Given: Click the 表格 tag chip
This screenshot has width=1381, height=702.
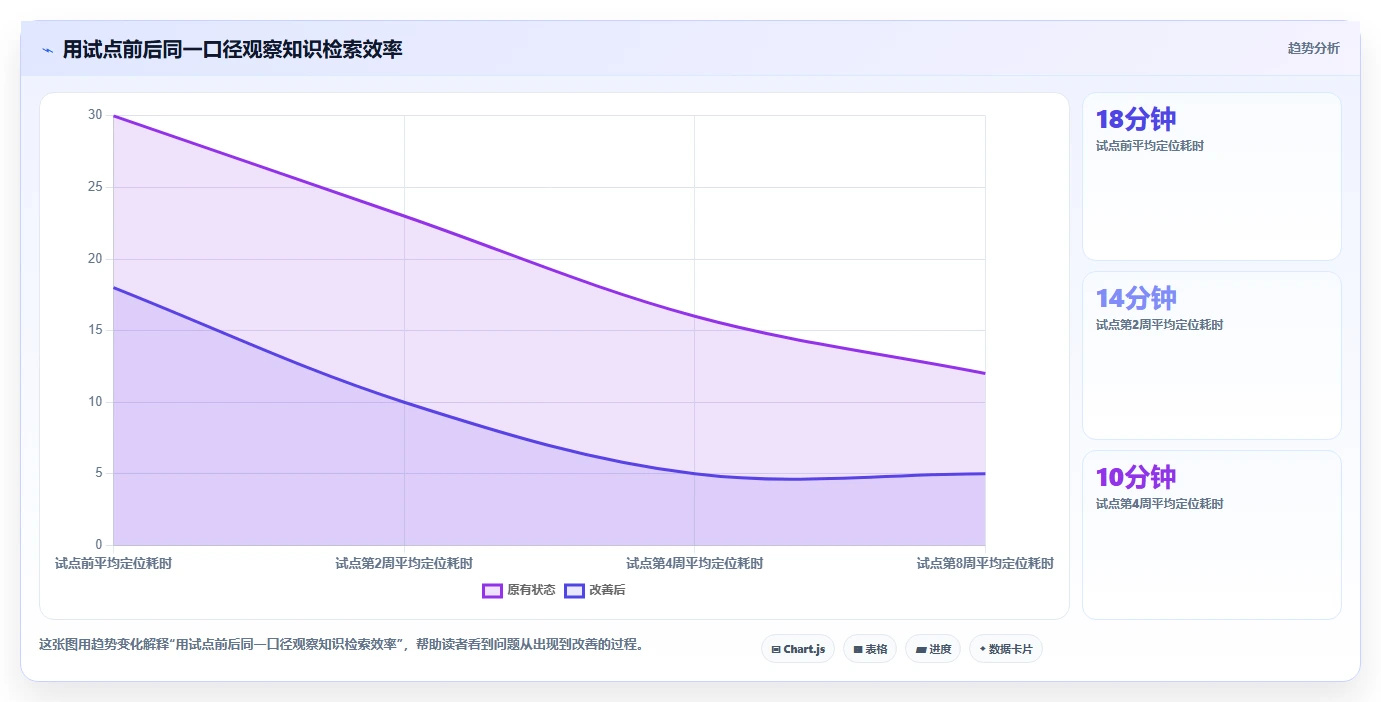Looking at the screenshot, I should click(870, 649).
